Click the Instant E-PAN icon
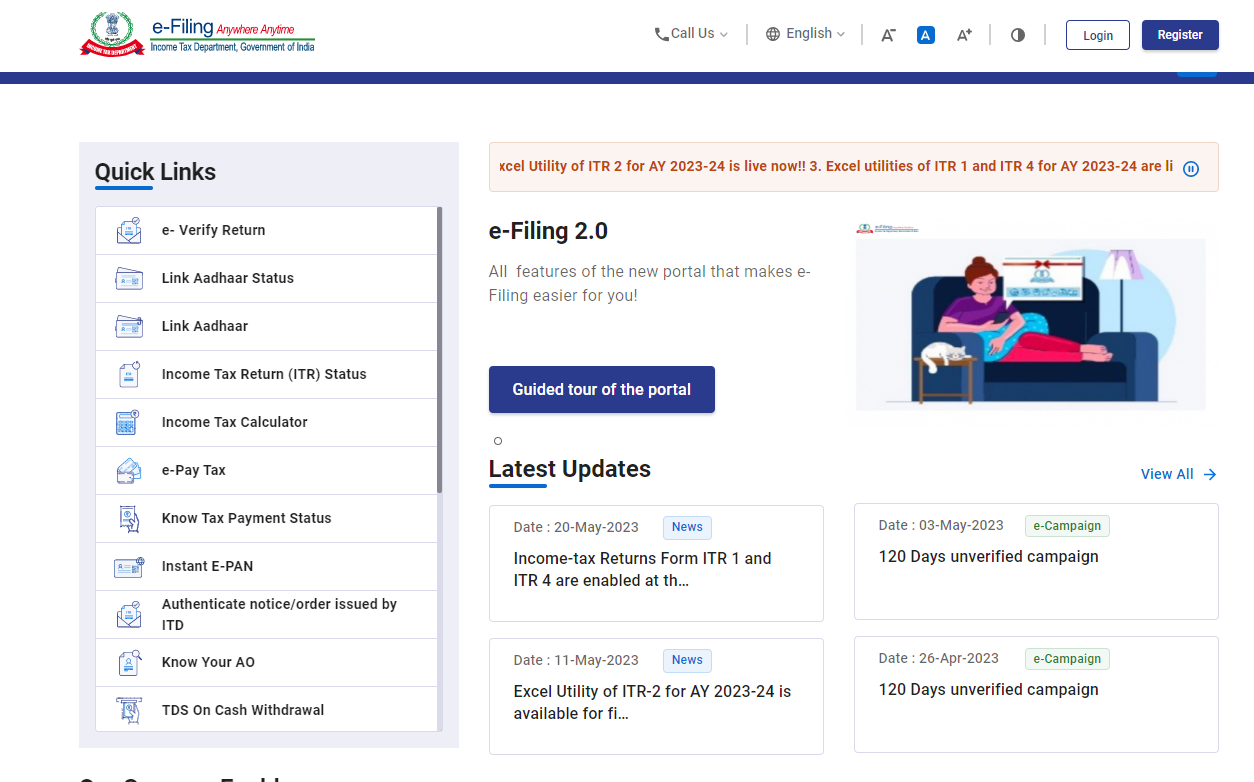 pos(129,566)
